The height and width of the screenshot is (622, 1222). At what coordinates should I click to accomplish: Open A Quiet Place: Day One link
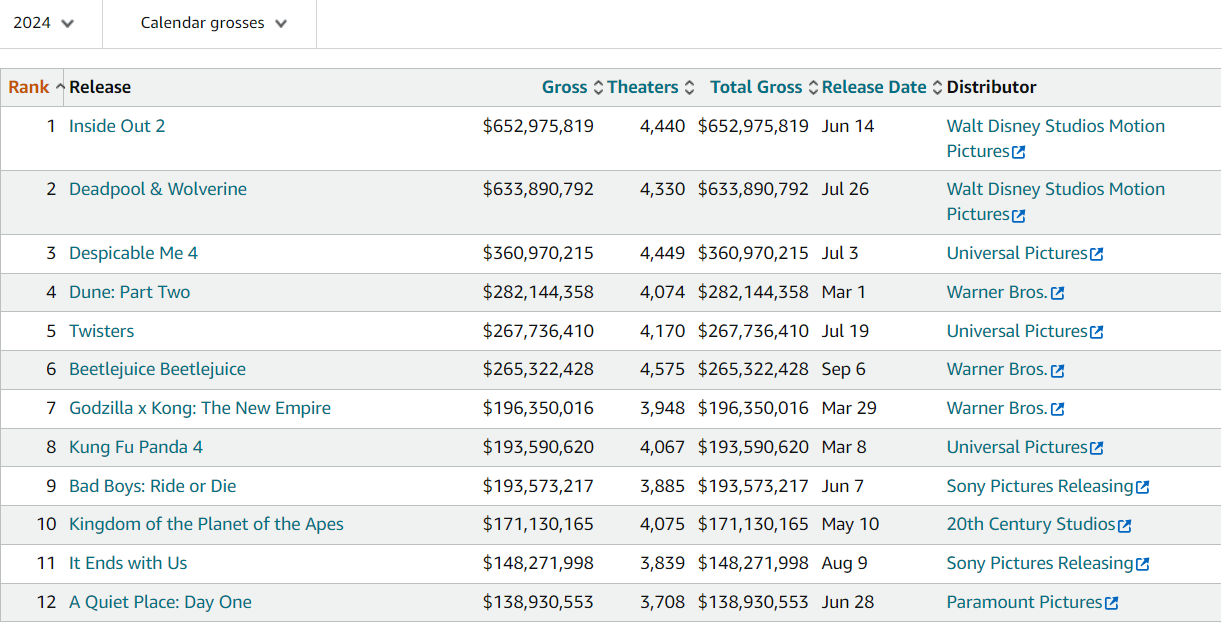[x=160, y=602]
